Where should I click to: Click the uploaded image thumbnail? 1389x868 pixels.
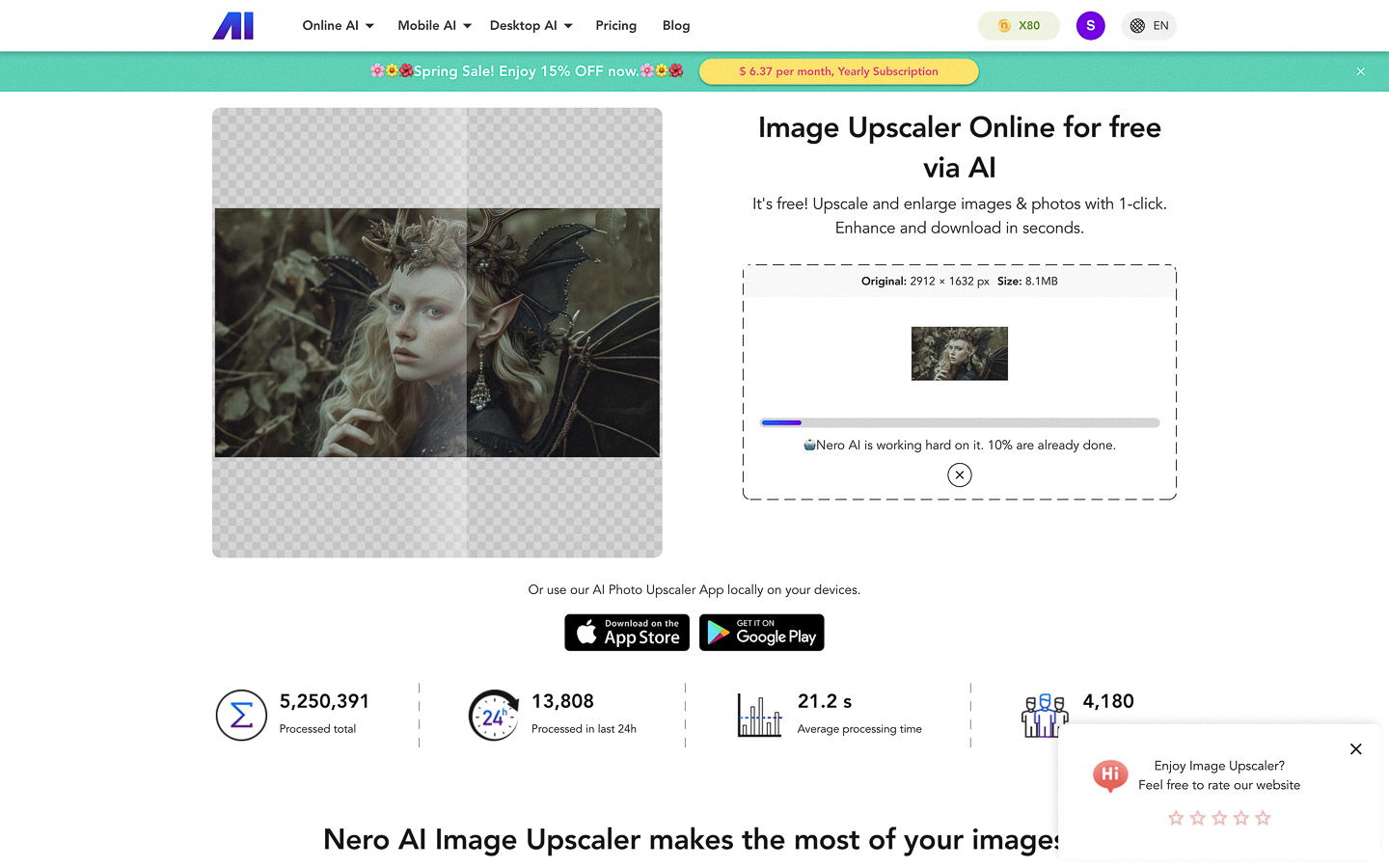960,353
